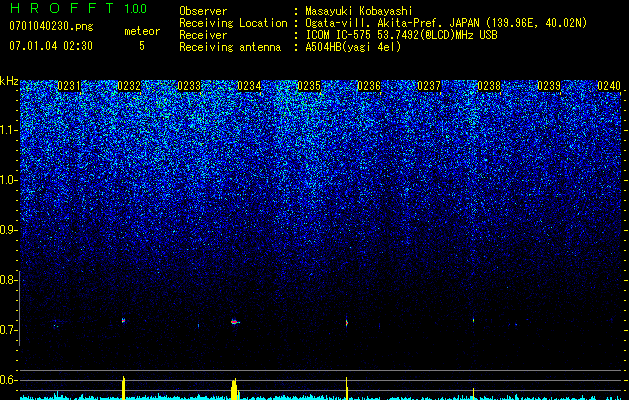Click the wide yellow power spike under 0234
Screen dimensions: 629x400
[x=235, y=389]
